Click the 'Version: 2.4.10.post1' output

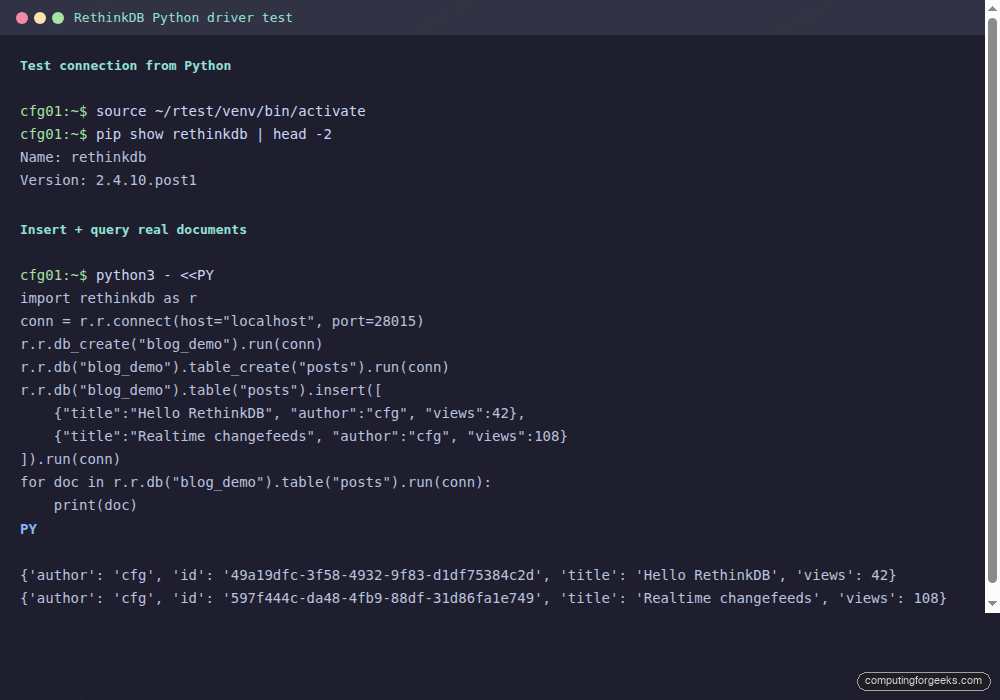pyautogui.click(x=108, y=180)
